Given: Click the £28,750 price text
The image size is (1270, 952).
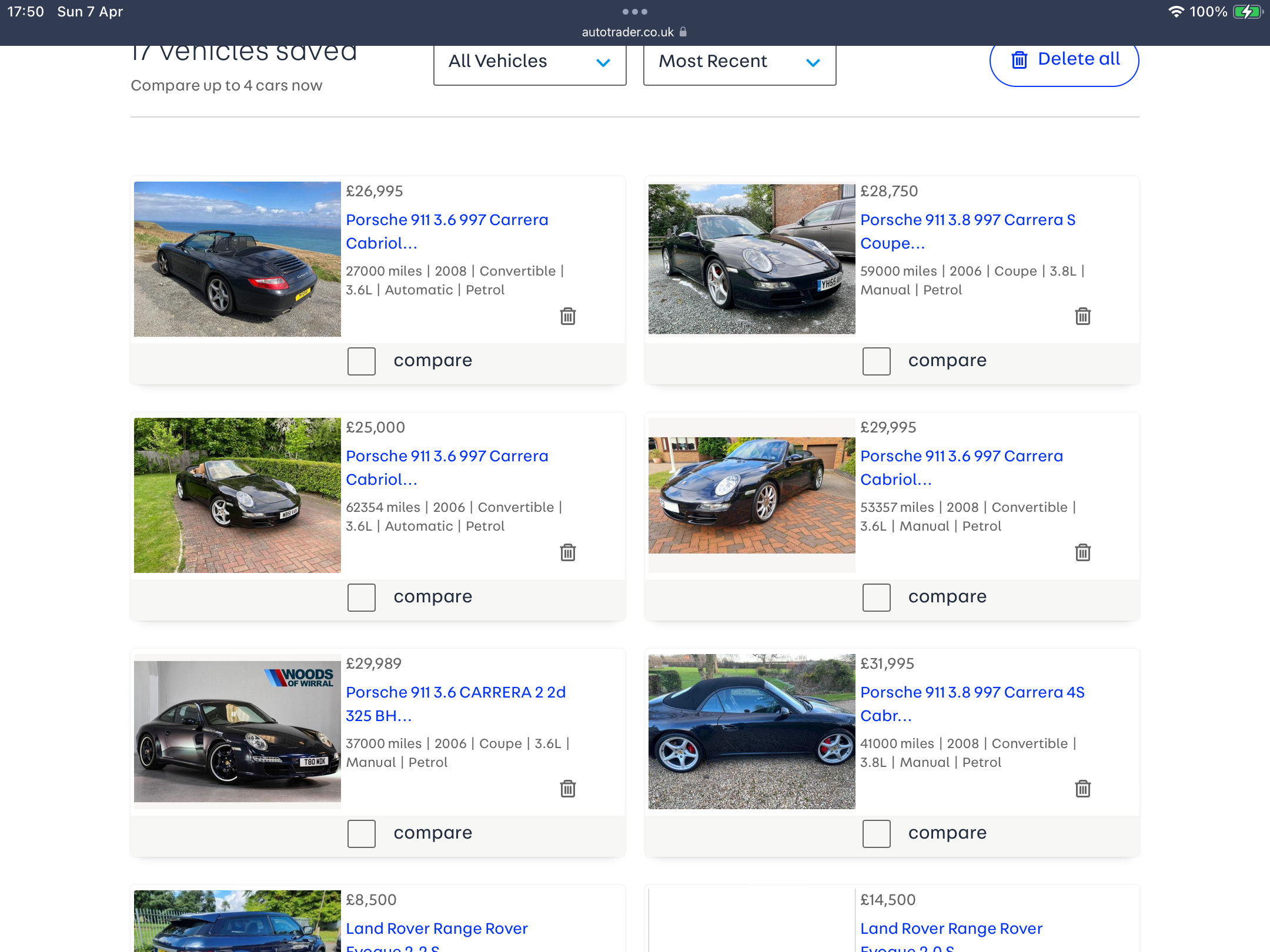Looking at the screenshot, I should tap(889, 191).
